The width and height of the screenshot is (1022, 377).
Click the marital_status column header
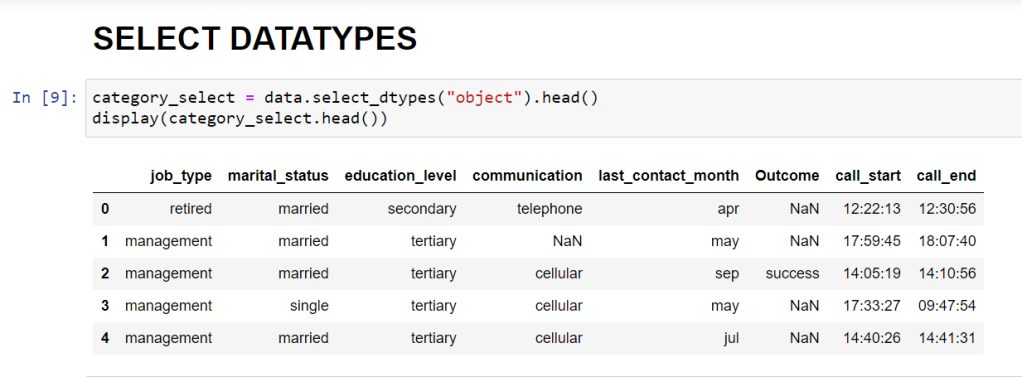[278, 175]
